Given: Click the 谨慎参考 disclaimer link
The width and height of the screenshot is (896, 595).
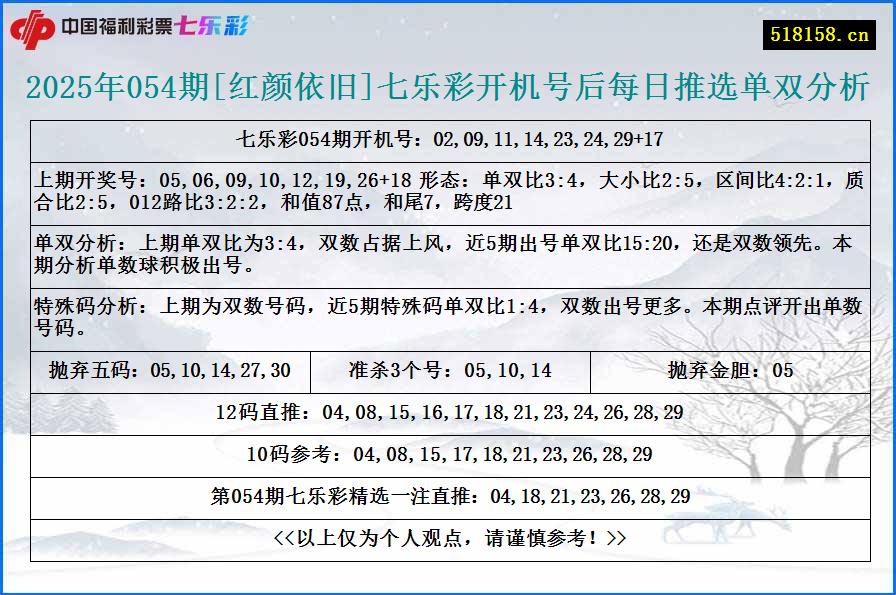Looking at the screenshot, I should (447, 535).
